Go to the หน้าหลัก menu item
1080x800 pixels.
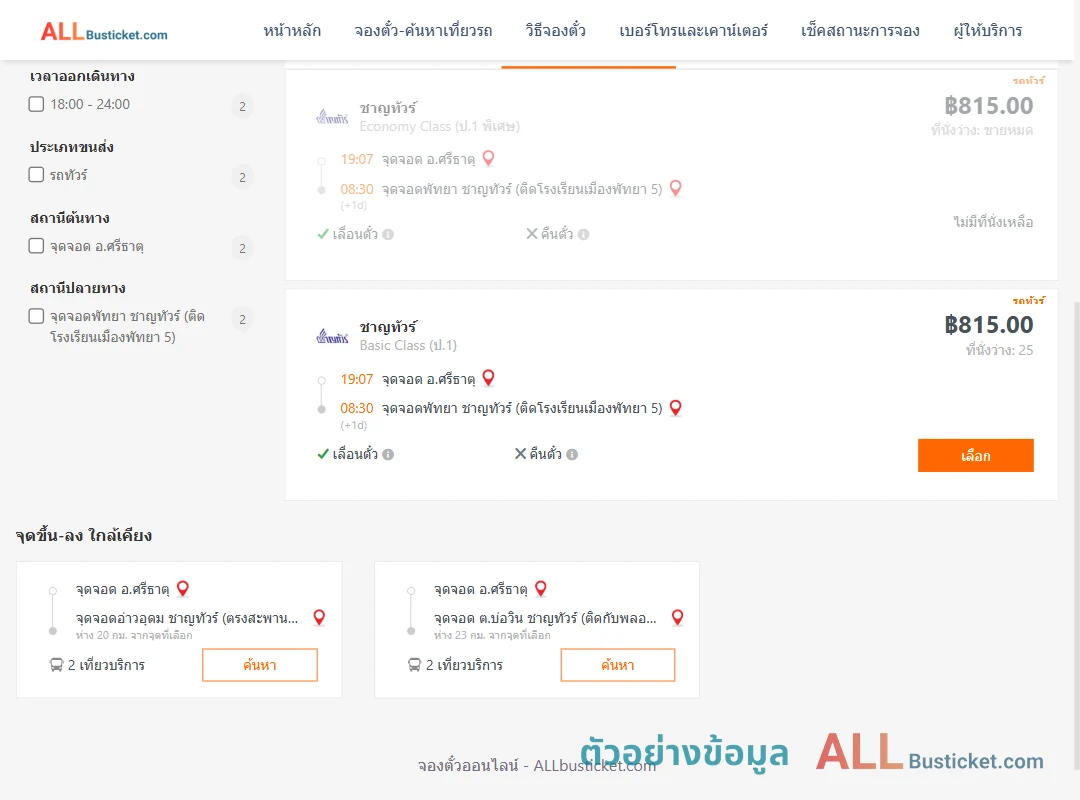point(292,30)
